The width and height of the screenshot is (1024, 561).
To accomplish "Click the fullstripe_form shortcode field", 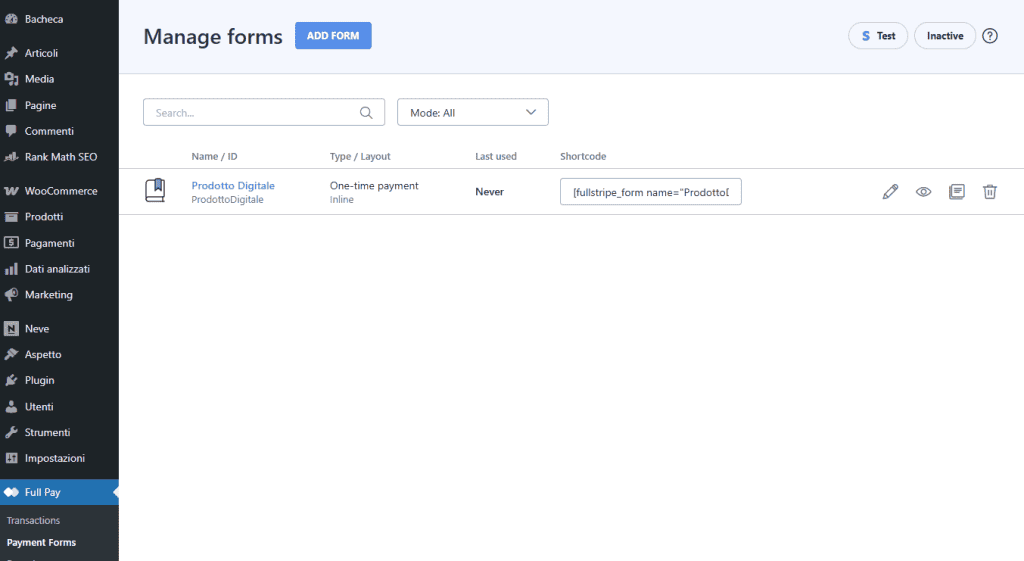I will (650, 191).
